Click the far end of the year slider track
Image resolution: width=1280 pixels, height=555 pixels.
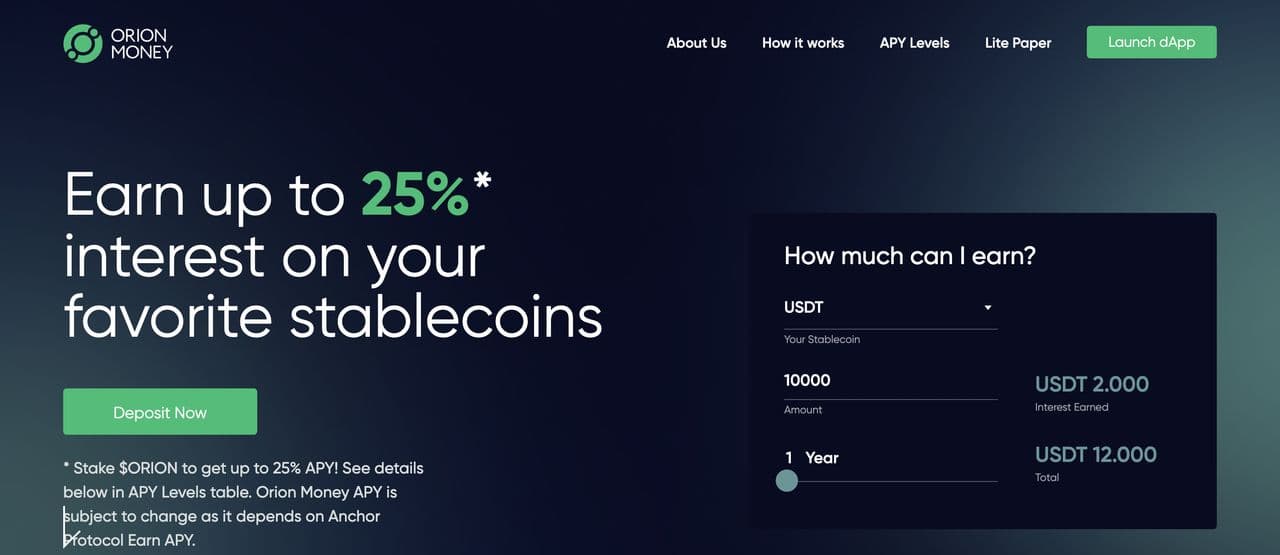point(994,481)
